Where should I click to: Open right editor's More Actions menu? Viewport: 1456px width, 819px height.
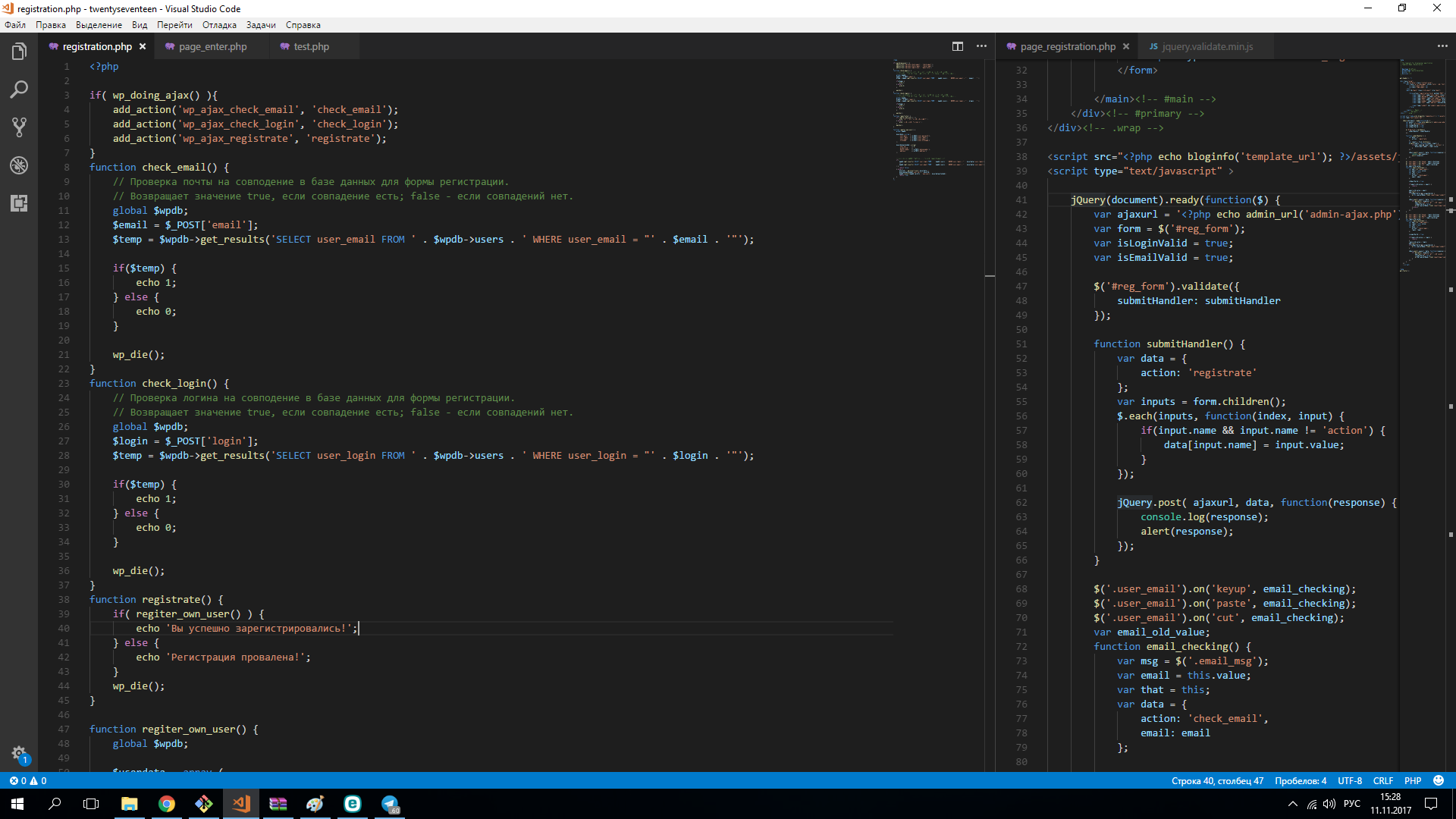[1442, 46]
